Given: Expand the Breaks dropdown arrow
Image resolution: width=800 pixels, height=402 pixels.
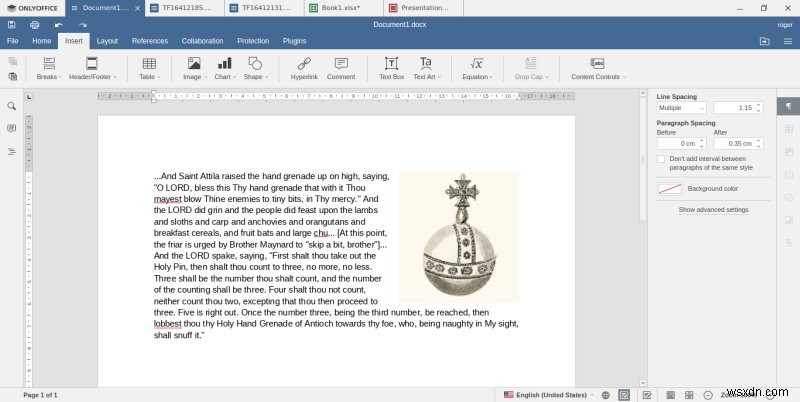Looking at the screenshot, I should click(x=60, y=77).
